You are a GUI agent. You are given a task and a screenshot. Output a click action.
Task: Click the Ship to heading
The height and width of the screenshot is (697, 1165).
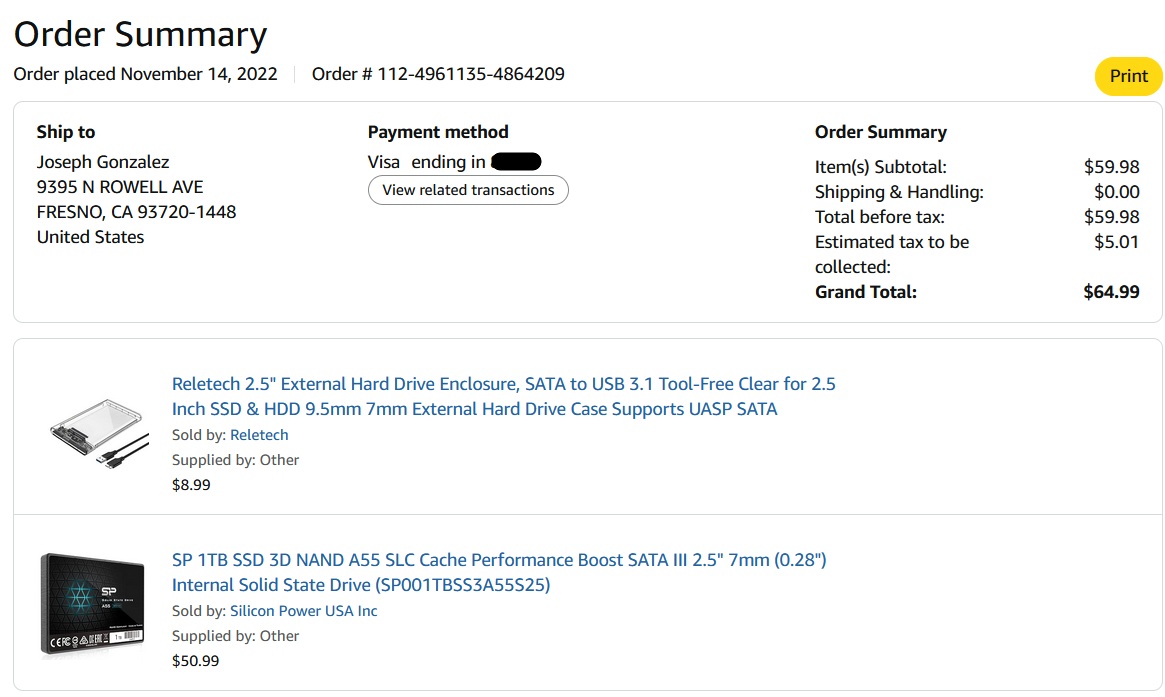pyautogui.click(x=66, y=132)
